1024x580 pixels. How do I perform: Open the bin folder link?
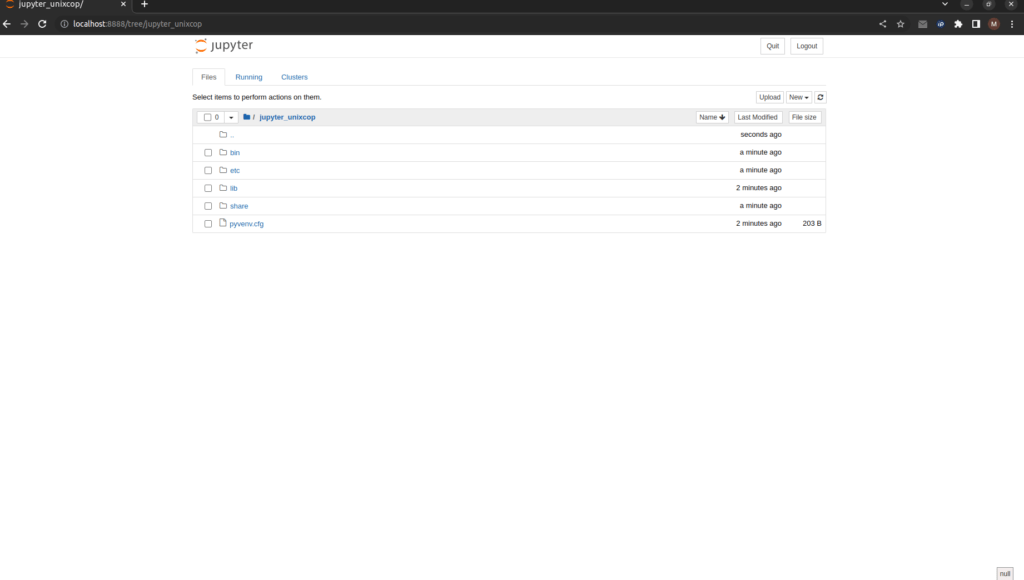234,153
